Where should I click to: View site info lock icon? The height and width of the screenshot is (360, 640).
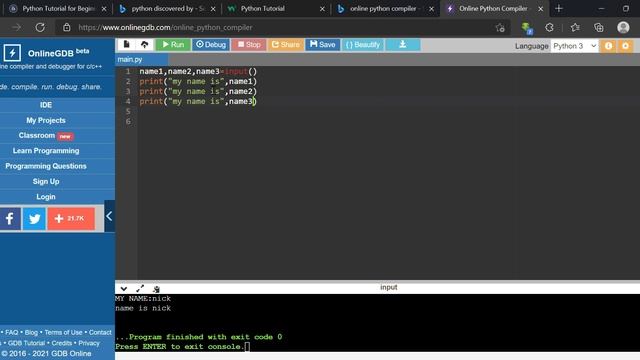pos(67,27)
